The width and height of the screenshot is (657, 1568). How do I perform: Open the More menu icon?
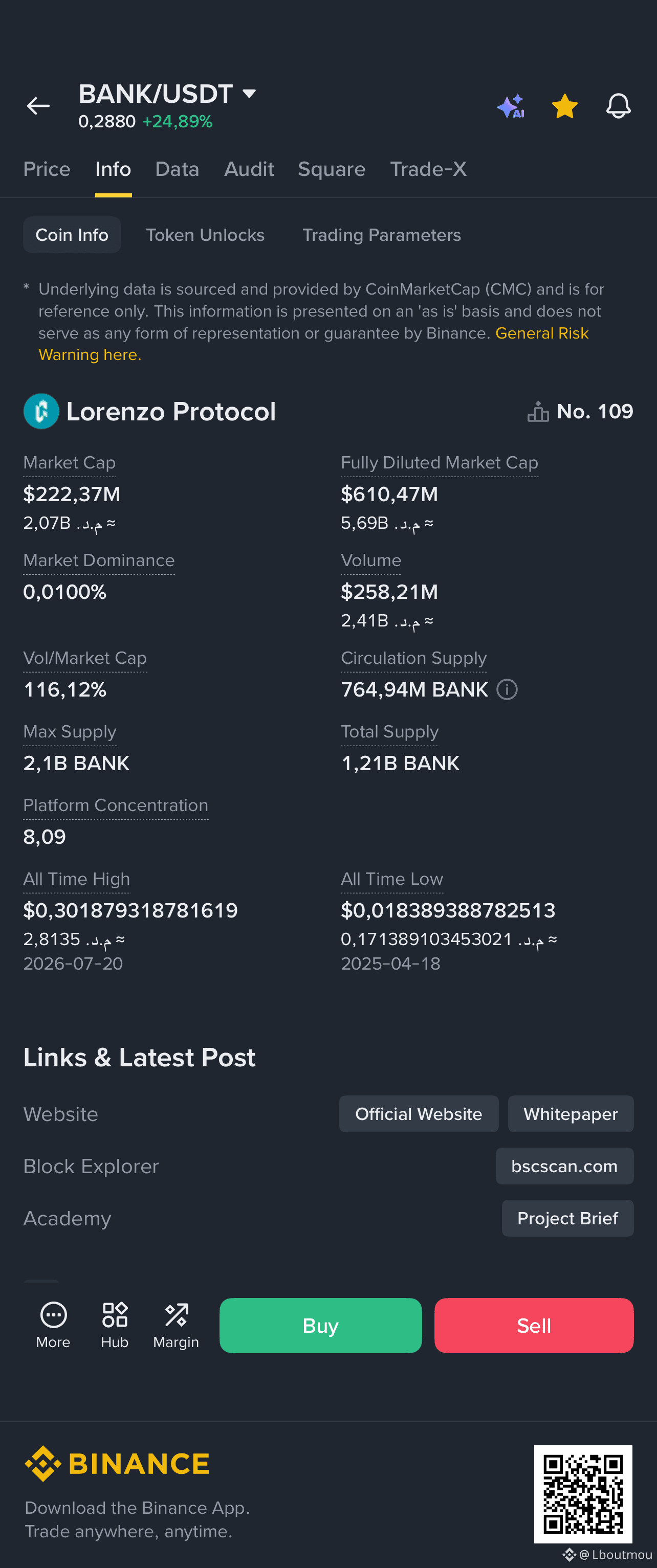click(53, 1315)
